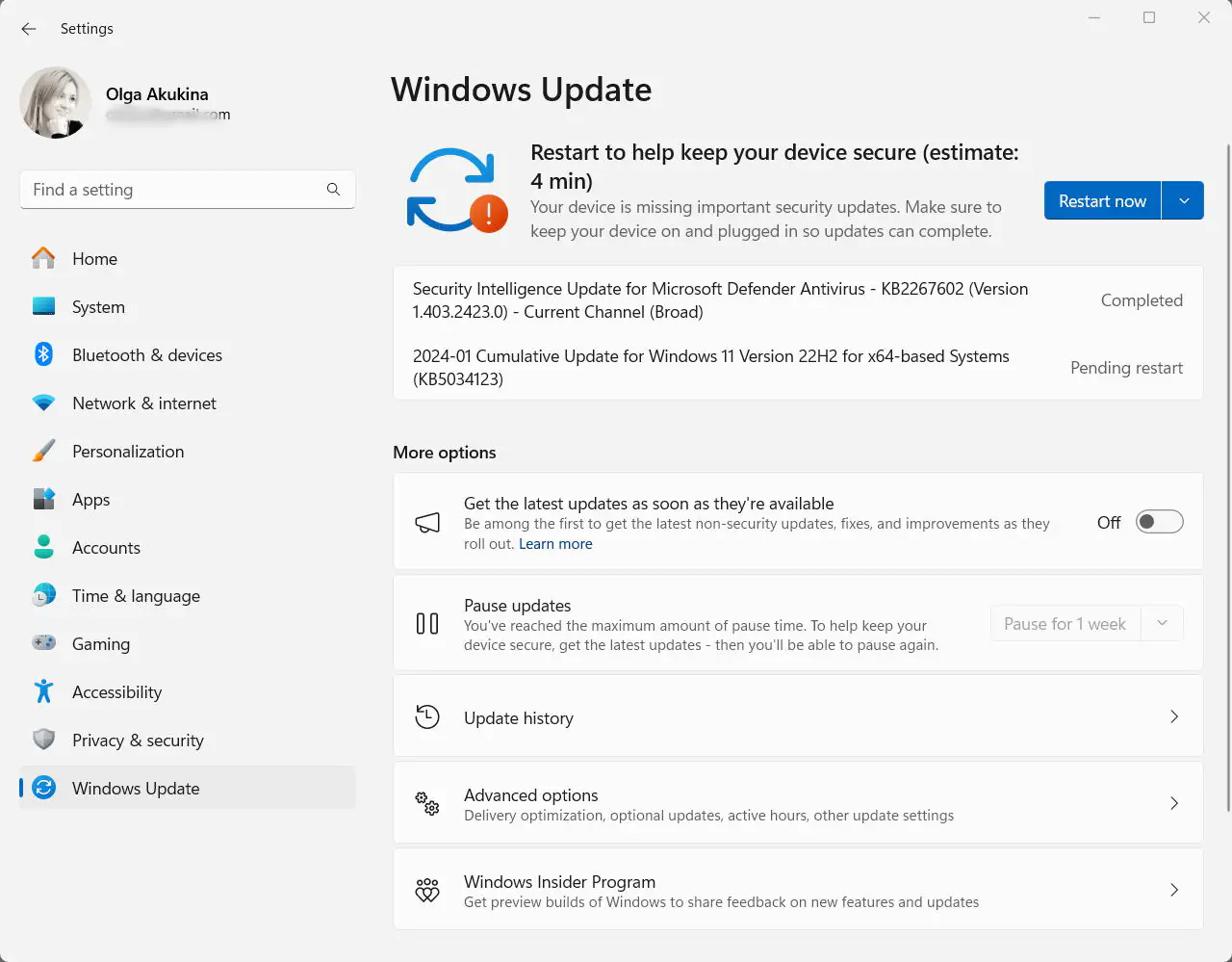
Task: Click the Network wifi icon
Action: pos(43,403)
